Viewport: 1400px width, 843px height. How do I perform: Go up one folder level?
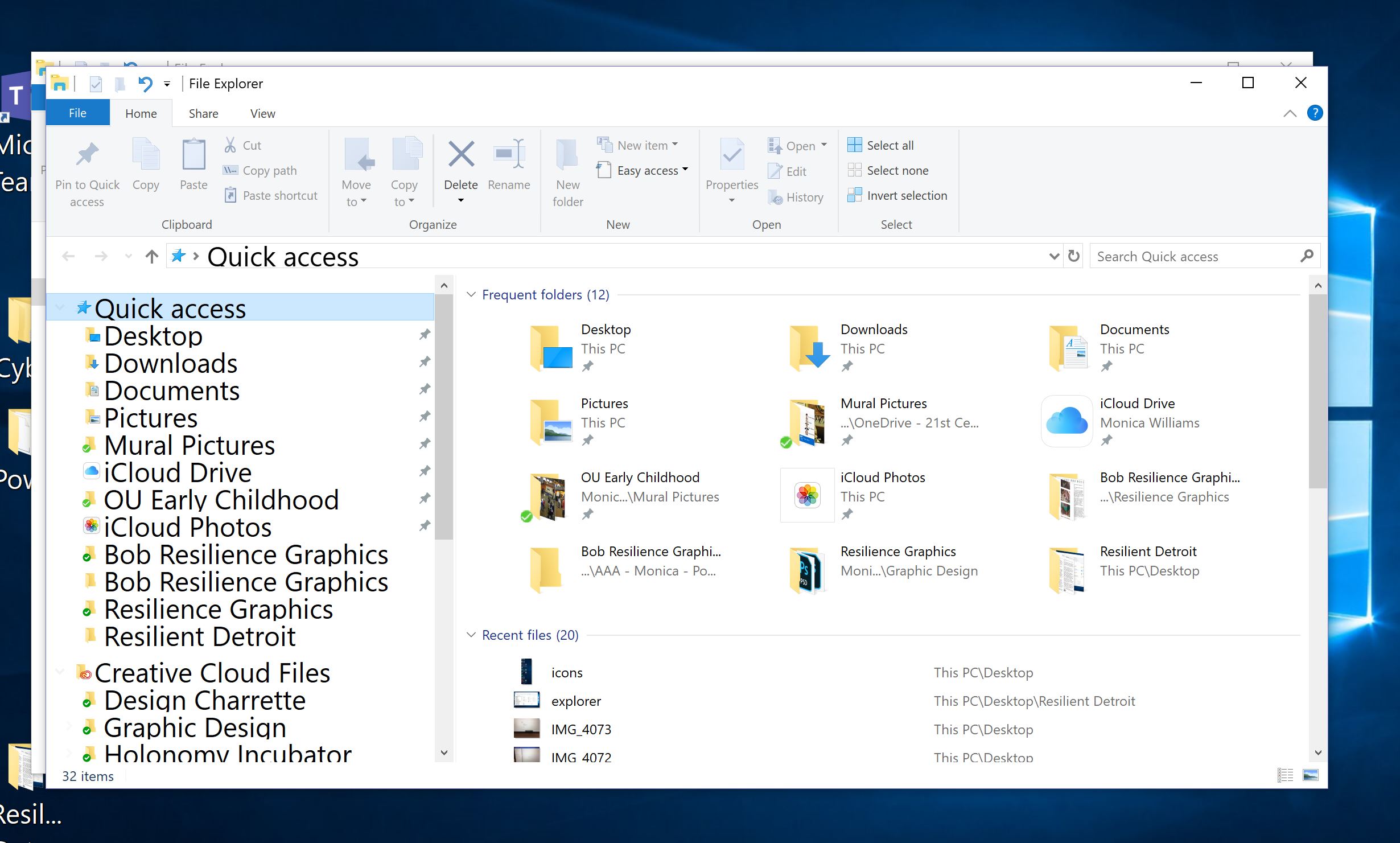coord(151,257)
